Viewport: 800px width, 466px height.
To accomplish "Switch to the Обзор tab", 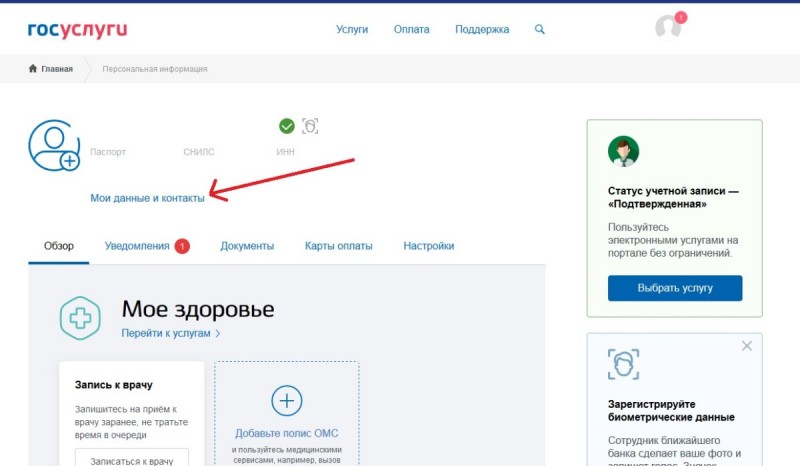I will tap(59, 246).
